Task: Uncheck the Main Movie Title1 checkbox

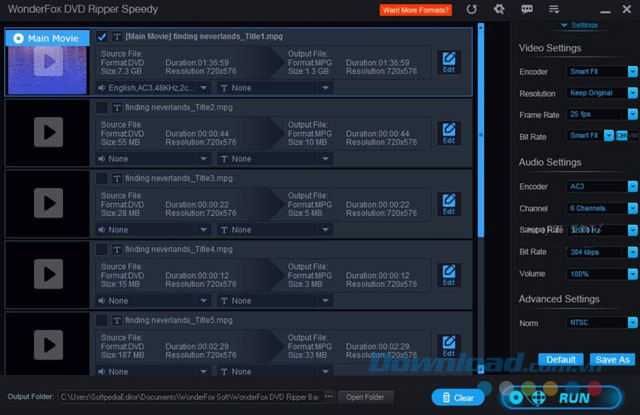Action: point(102,37)
